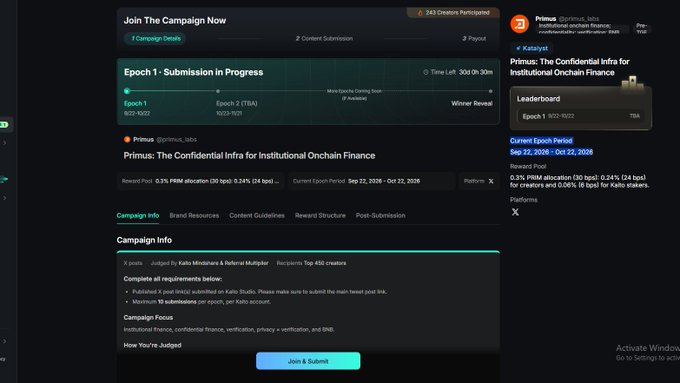The image size is (680, 383).
Task: Select the Winner Reveal timeline marker
Action: click(490, 91)
